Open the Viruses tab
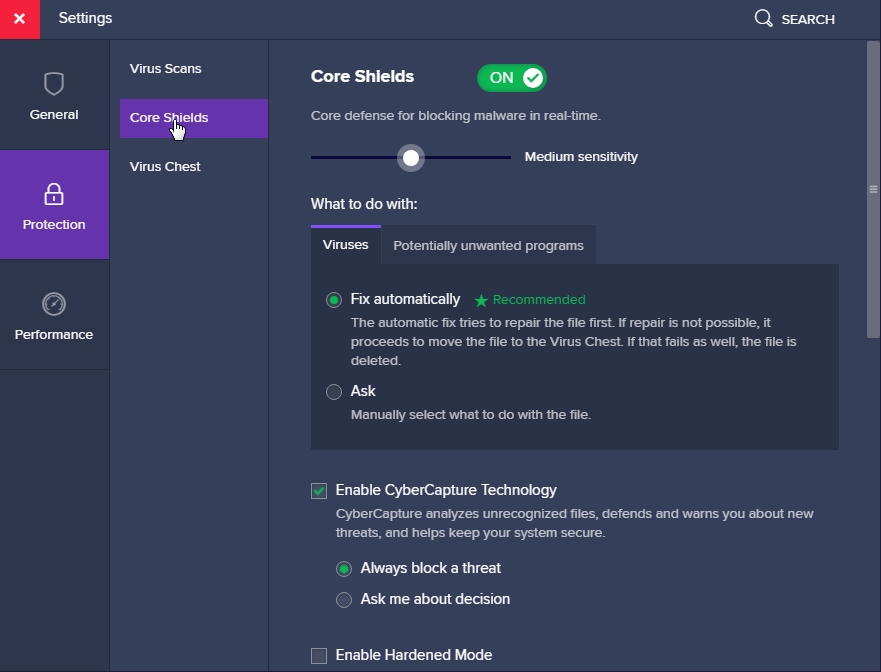The image size is (881, 672). coord(346,245)
